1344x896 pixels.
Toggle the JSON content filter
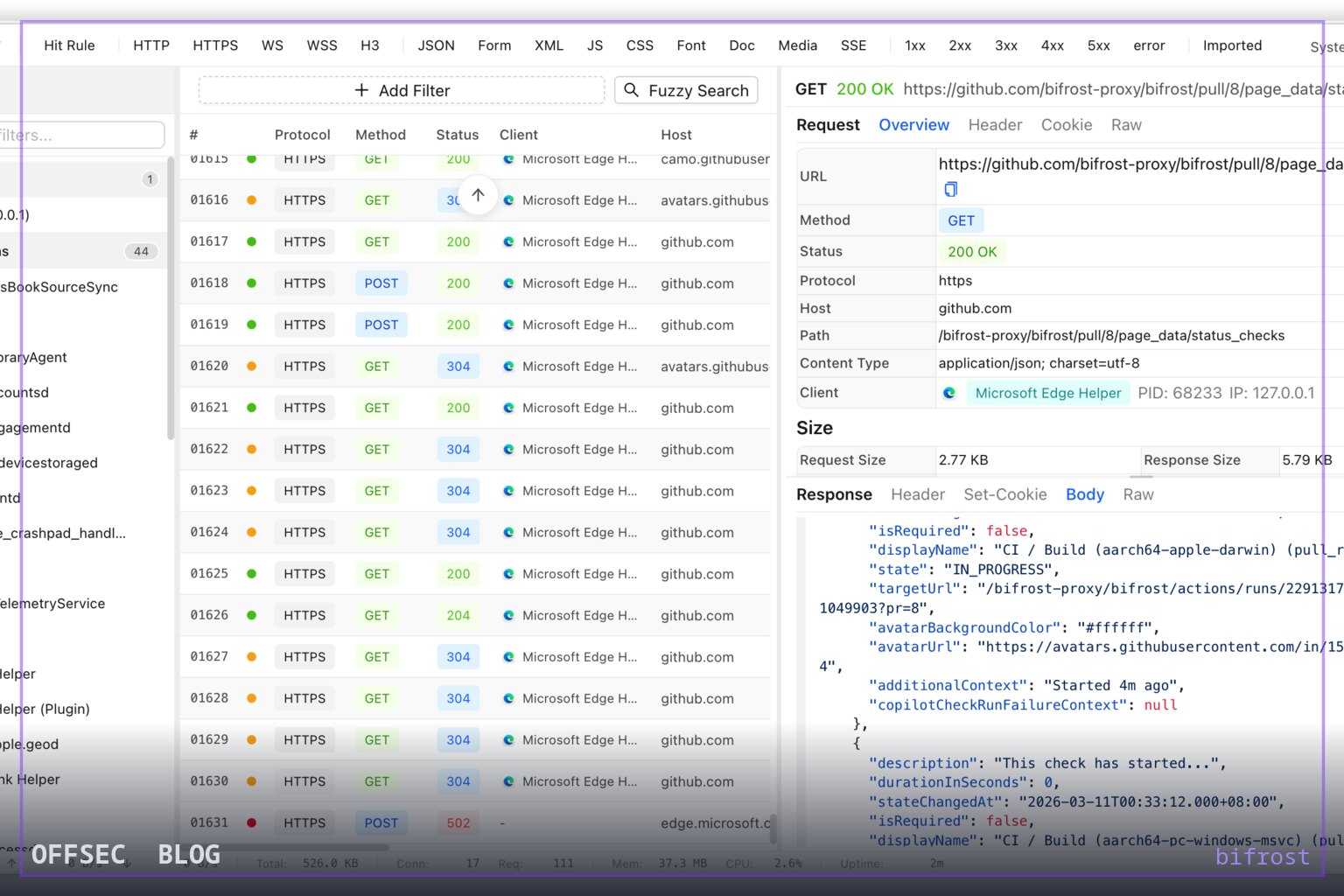coord(436,45)
